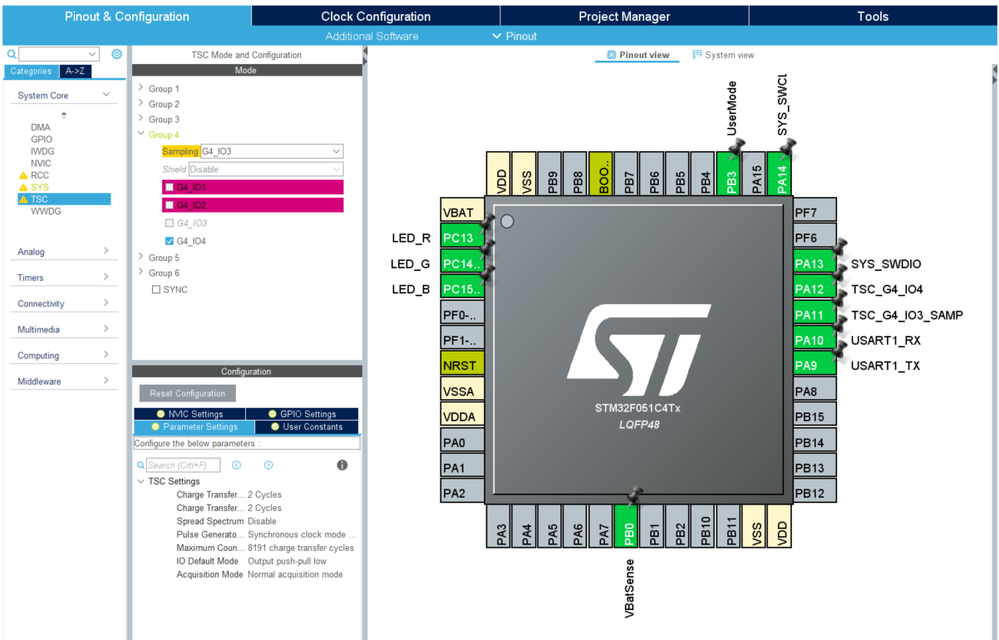This screenshot has width=999, height=640.
Task: Click the settings gear icon near search
Action: coord(117,54)
